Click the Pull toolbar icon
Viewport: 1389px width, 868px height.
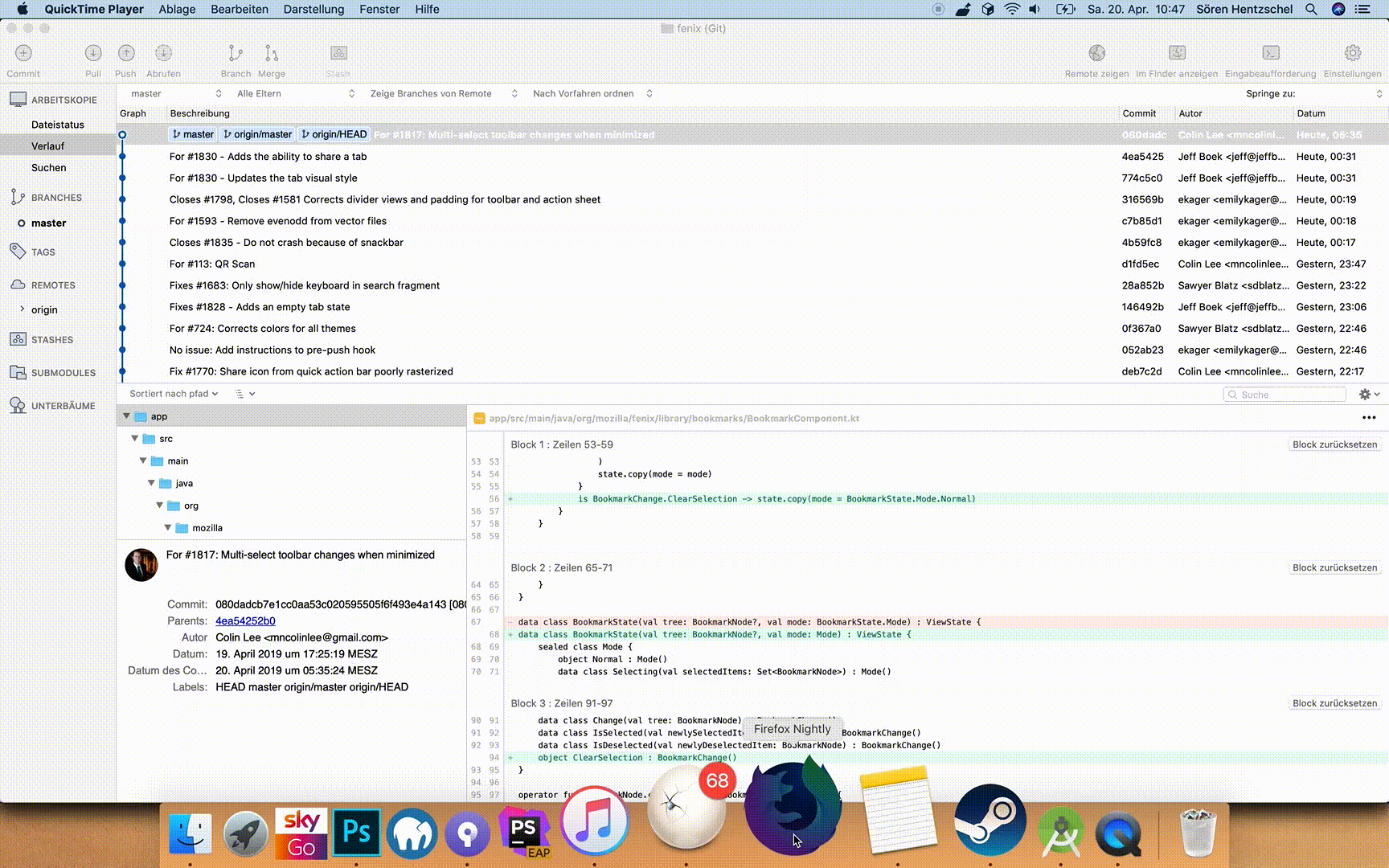(x=93, y=54)
